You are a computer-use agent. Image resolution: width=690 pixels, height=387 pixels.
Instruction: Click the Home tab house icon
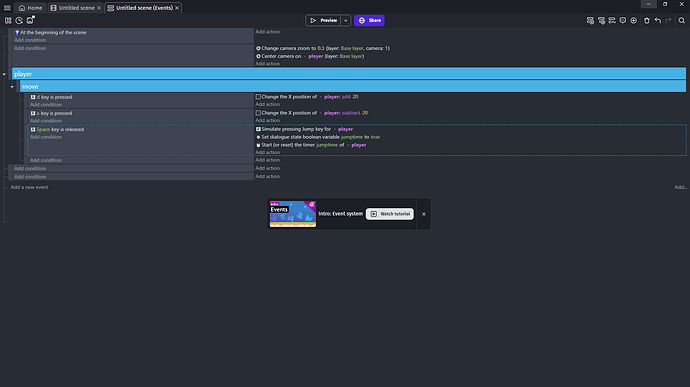(22, 8)
